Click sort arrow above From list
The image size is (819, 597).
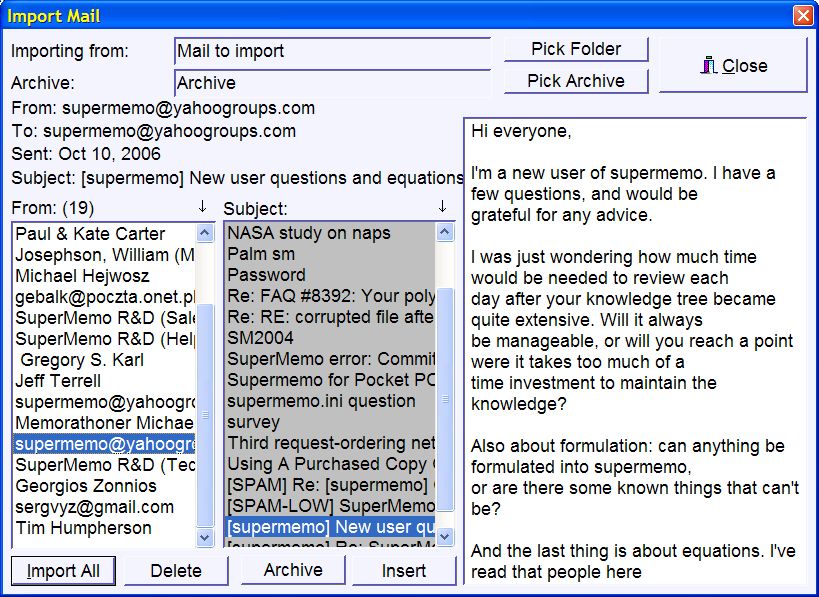(x=202, y=207)
